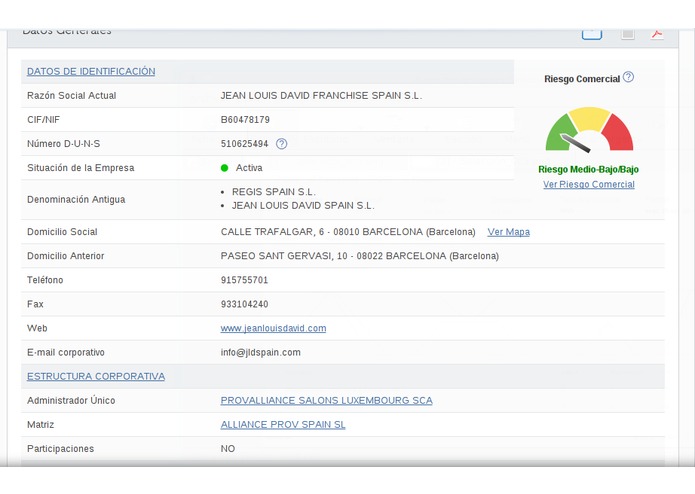Select the PASEO SANT GERVASI, 10 address
Image resolution: width=695 pixels, height=494 pixels.
[x=359, y=256]
